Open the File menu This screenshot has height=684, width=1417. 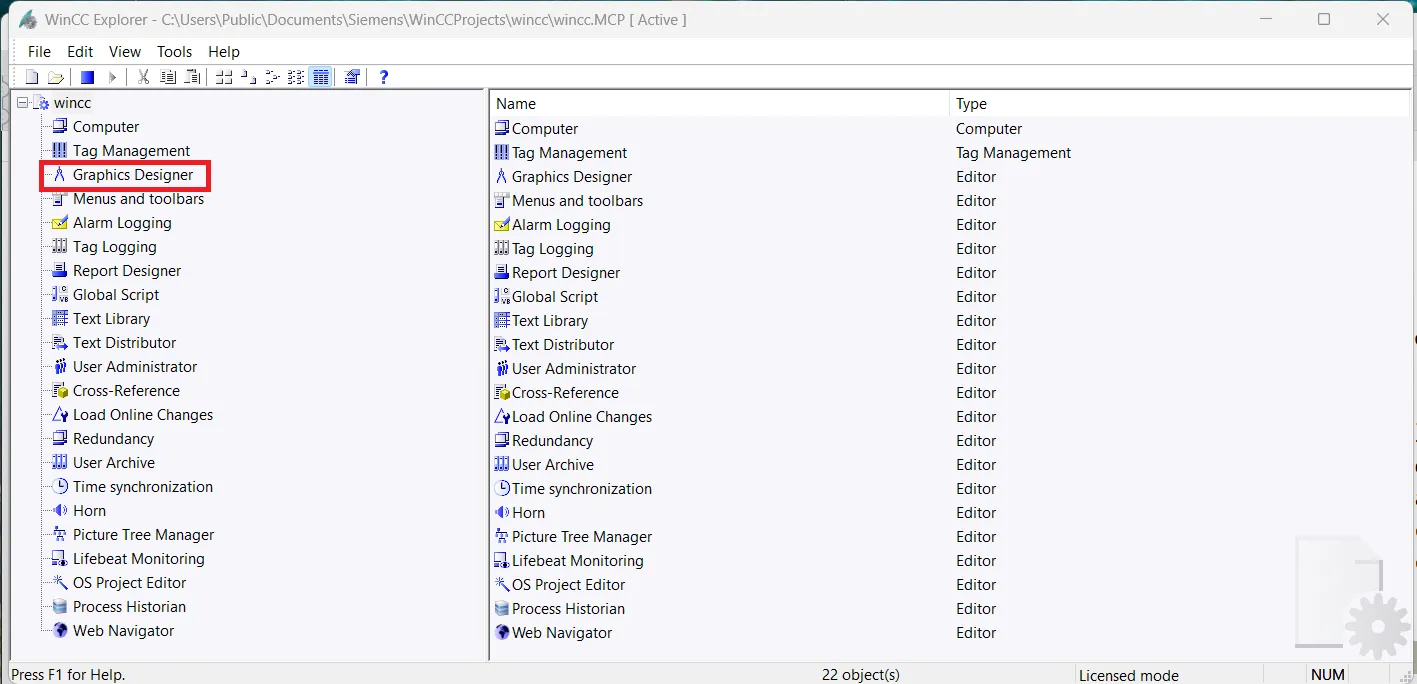pos(39,52)
